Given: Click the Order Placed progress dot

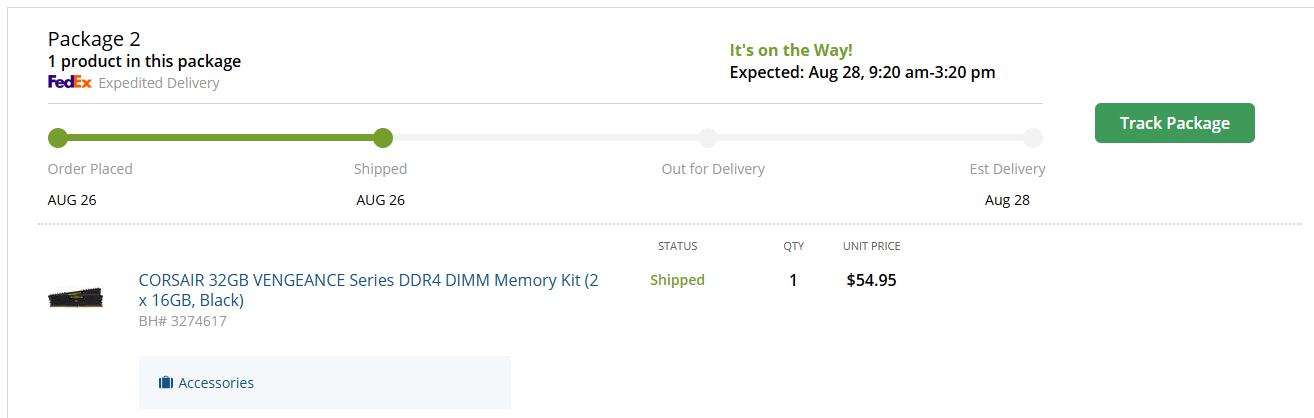Looking at the screenshot, I should pos(58,138).
